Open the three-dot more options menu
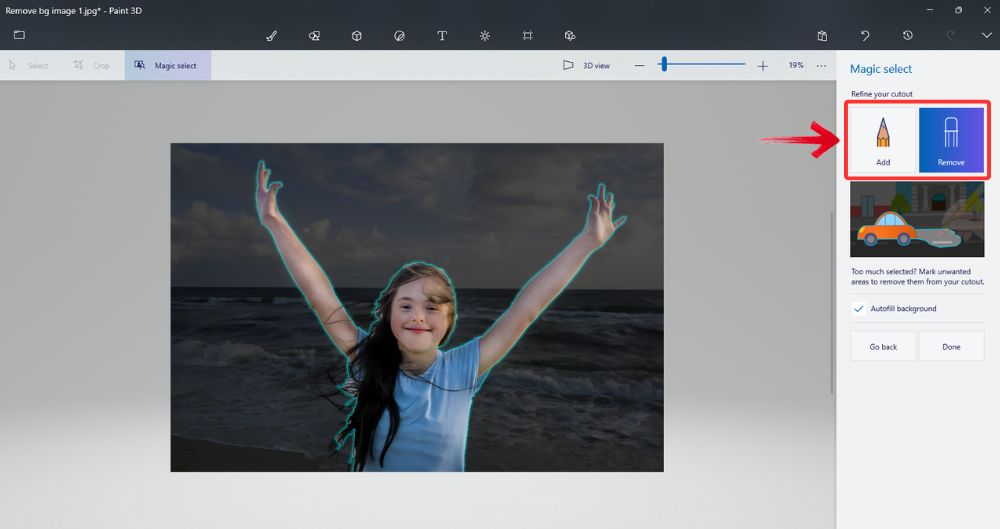The height and width of the screenshot is (529, 1000). click(821, 65)
